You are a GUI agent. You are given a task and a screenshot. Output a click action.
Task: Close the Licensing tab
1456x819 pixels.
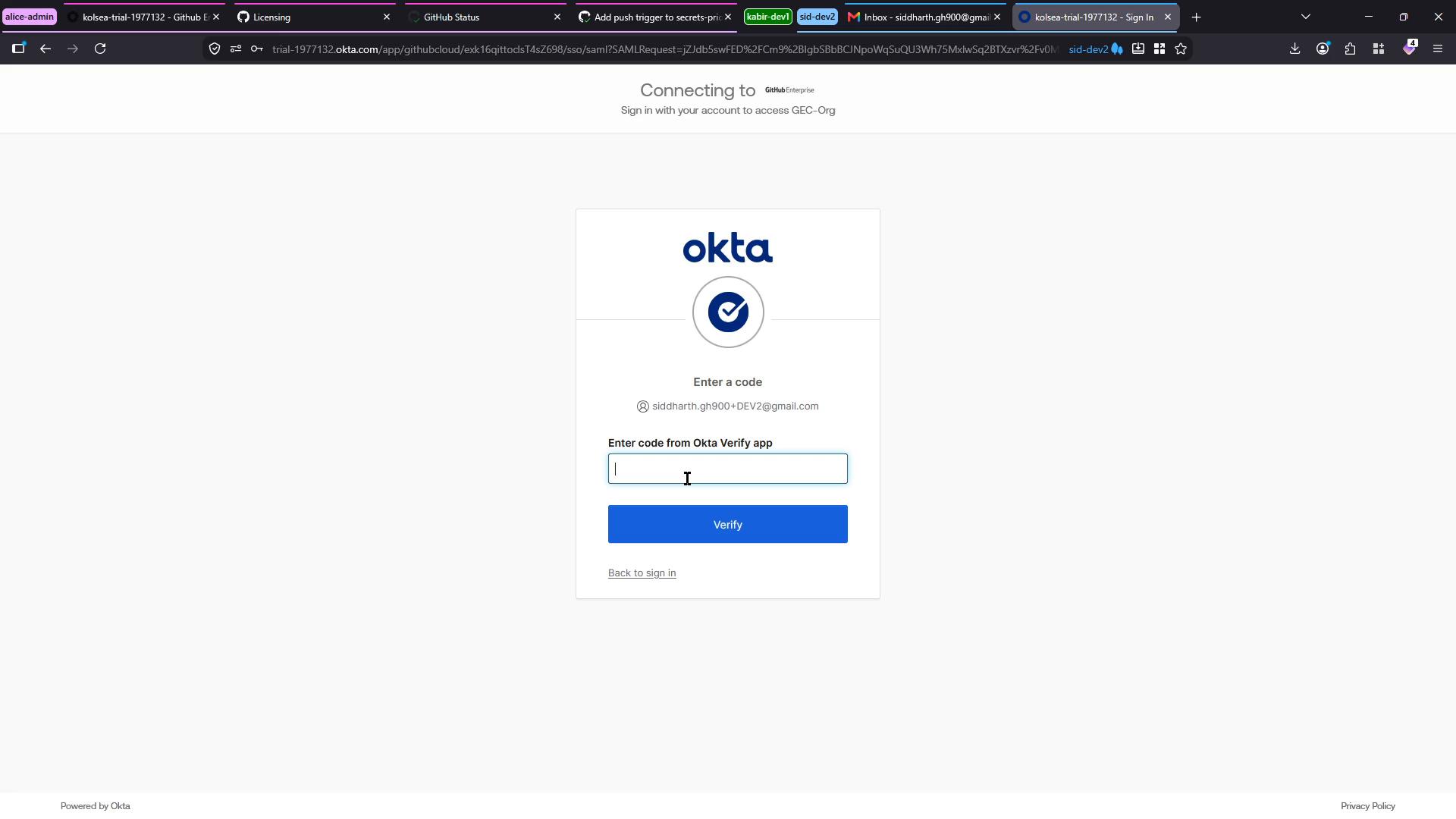387,17
